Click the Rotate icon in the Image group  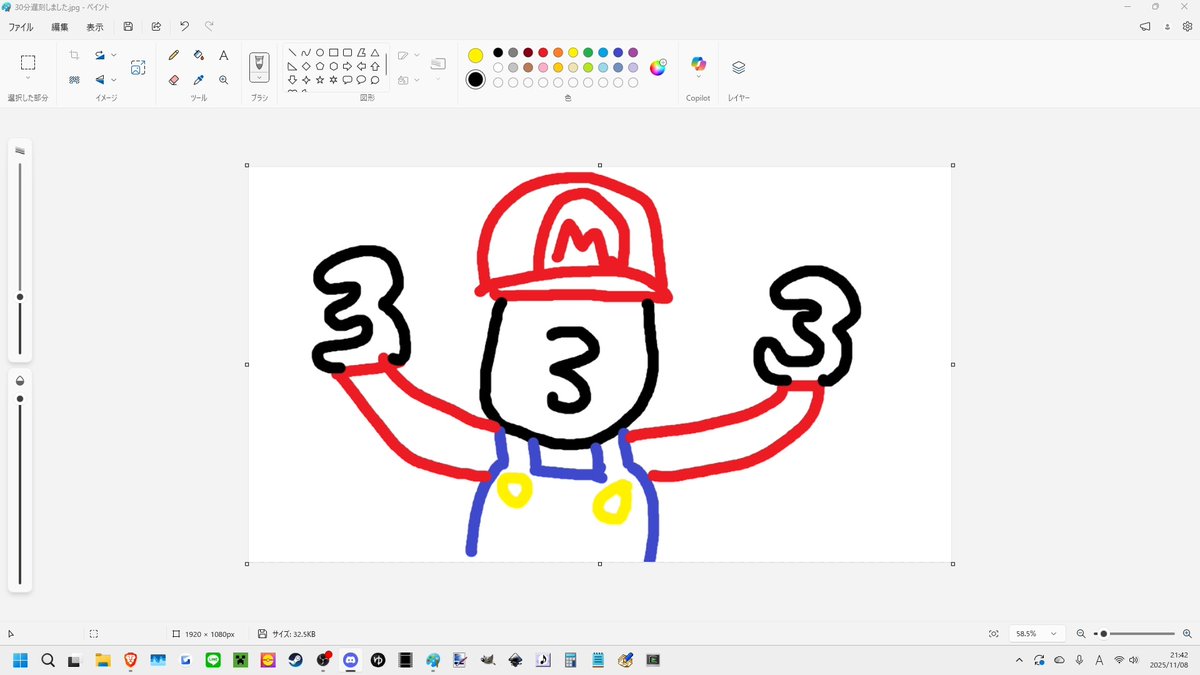(x=100, y=56)
